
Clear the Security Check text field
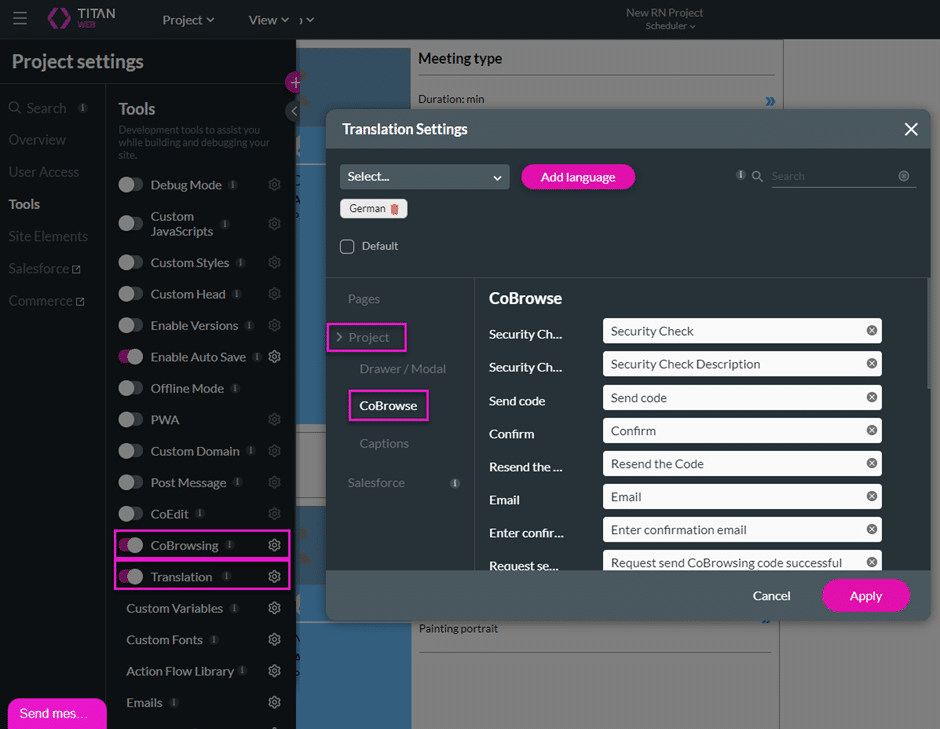click(x=871, y=331)
